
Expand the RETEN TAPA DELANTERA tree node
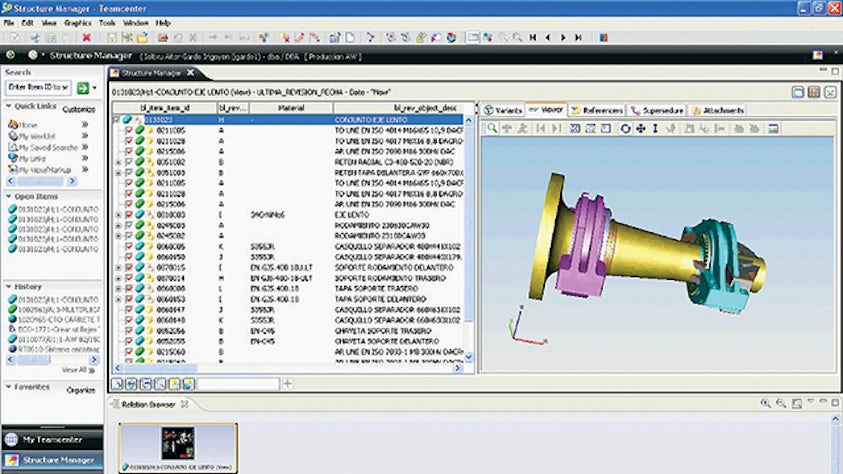(x=118, y=173)
